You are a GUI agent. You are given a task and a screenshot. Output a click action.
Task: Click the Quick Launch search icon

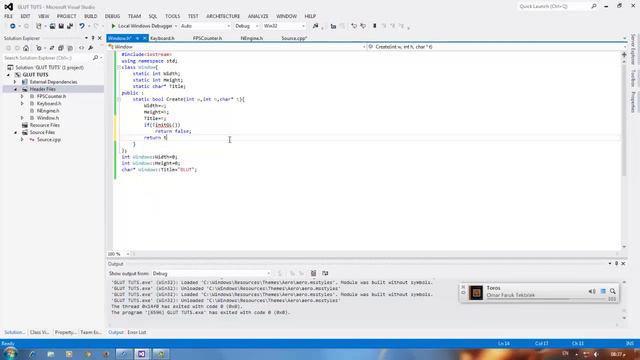[x=594, y=7]
